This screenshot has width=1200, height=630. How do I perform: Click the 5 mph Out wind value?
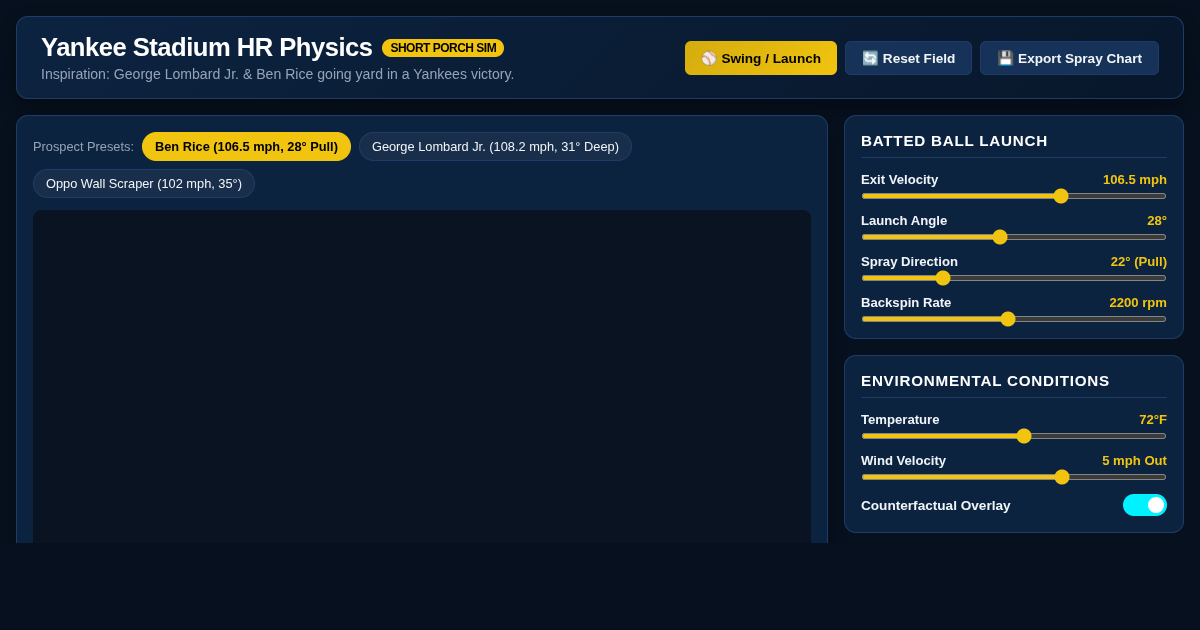point(1135,461)
